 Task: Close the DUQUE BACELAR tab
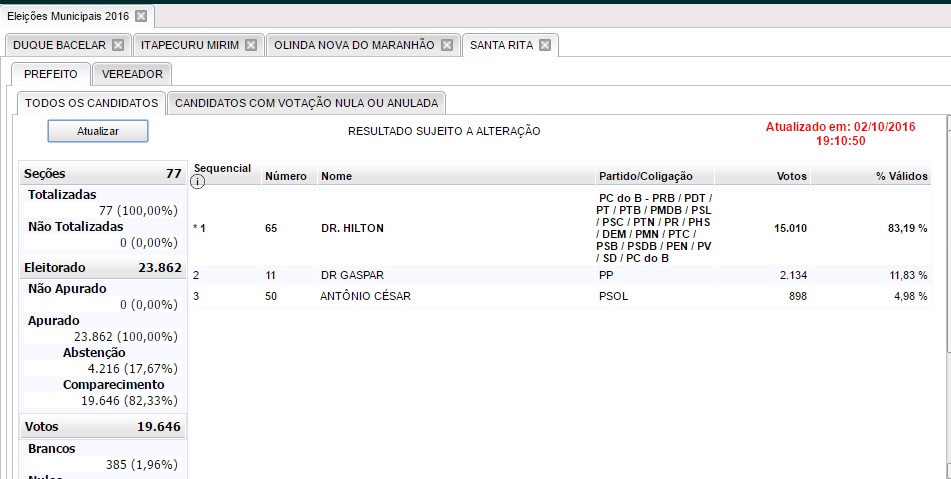pyautogui.click(x=118, y=45)
